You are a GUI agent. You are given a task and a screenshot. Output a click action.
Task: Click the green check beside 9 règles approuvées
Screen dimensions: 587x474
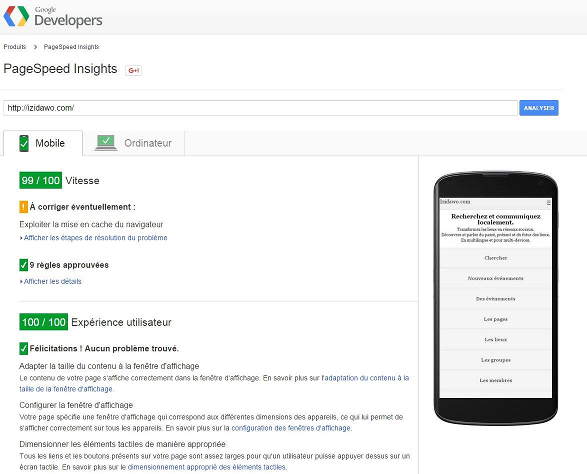point(24,265)
